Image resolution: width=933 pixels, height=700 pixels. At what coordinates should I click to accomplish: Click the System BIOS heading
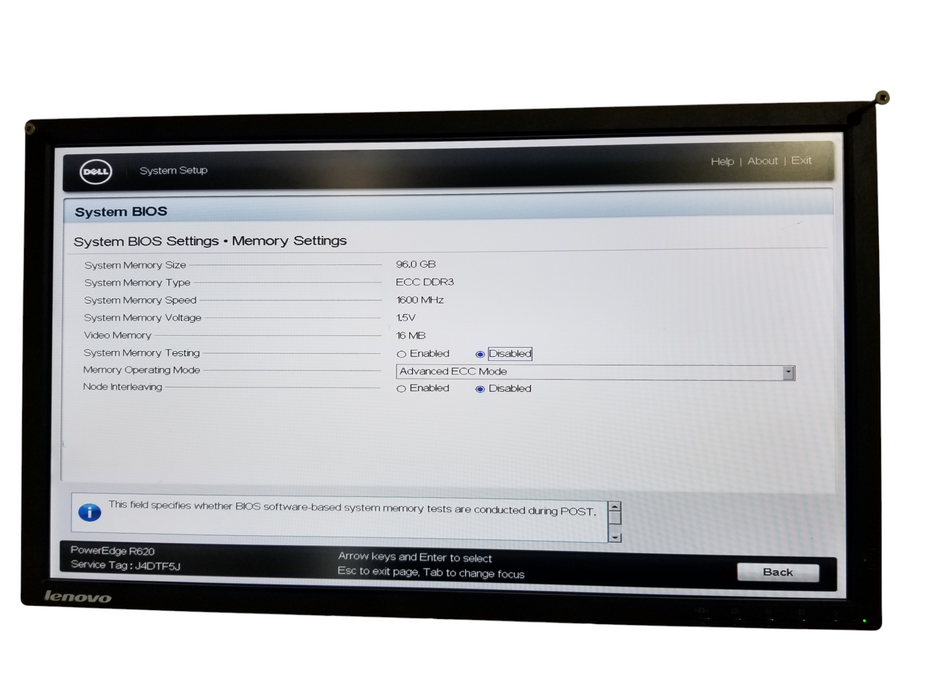[121, 212]
